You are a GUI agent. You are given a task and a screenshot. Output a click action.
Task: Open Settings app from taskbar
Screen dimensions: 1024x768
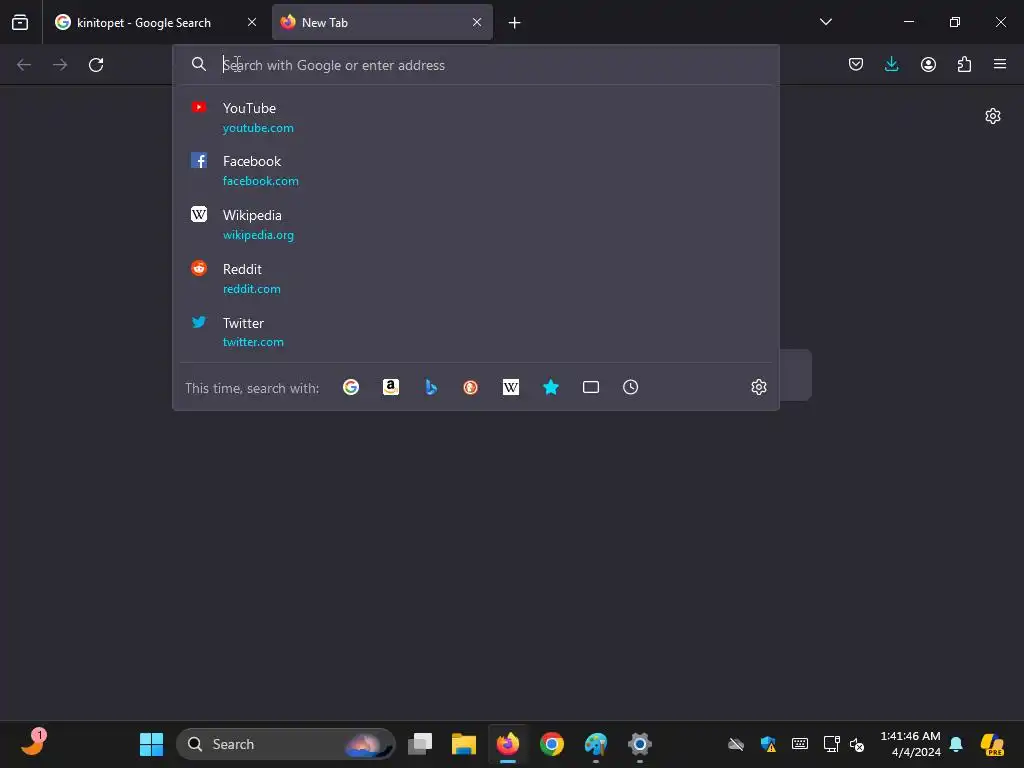[x=639, y=744]
